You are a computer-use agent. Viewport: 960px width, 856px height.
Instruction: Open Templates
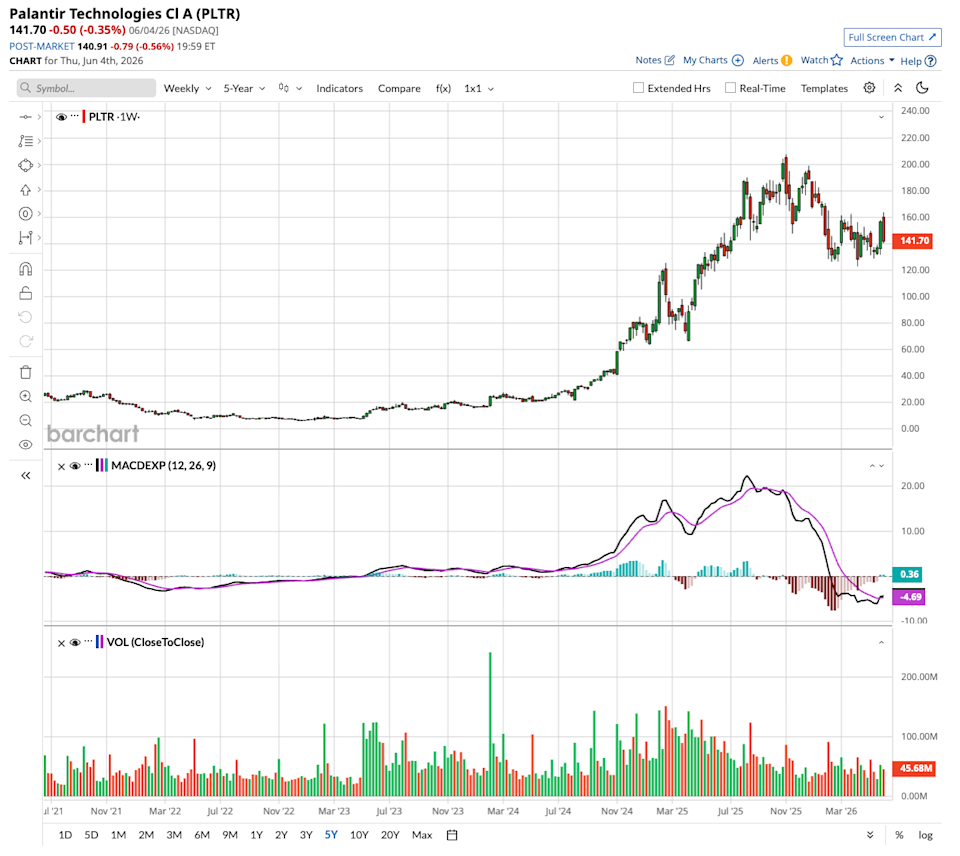click(824, 88)
